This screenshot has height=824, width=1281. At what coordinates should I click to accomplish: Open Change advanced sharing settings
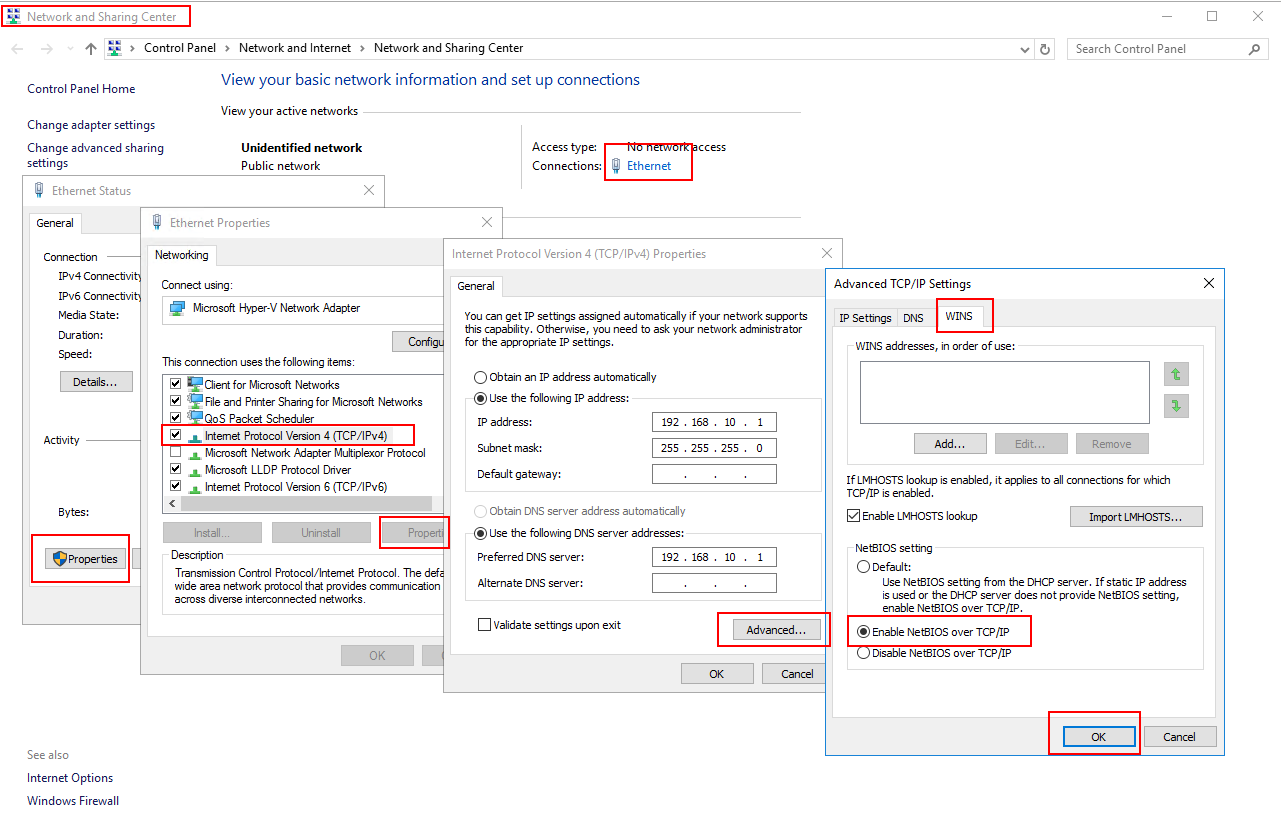tap(95, 155)
